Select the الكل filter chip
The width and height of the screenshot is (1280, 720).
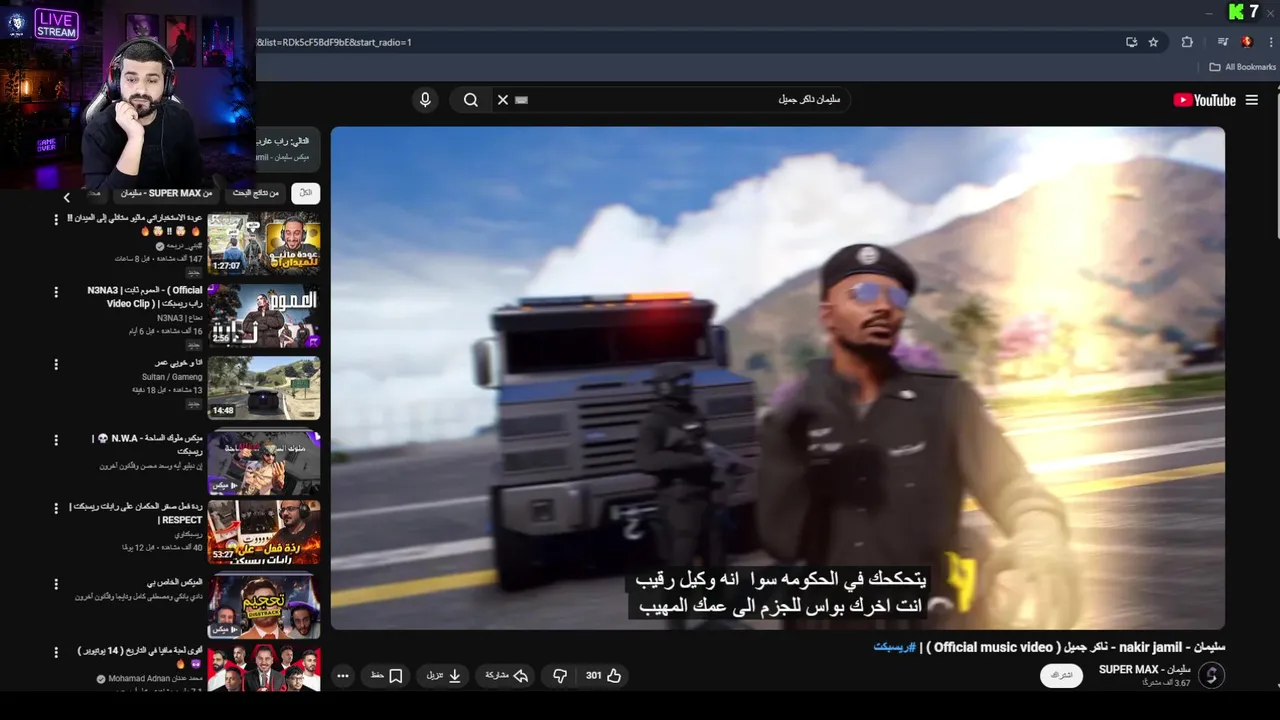306,193
